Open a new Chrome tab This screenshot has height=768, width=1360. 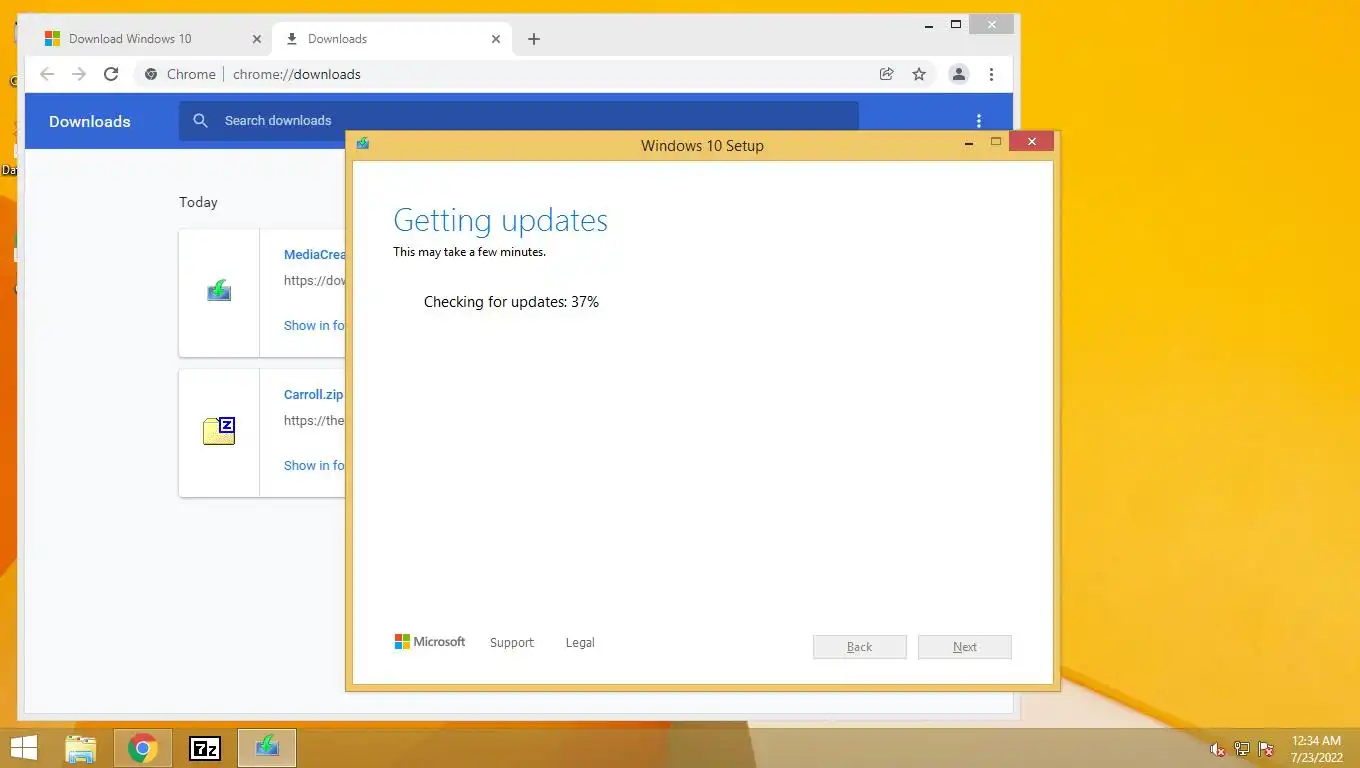534,39
